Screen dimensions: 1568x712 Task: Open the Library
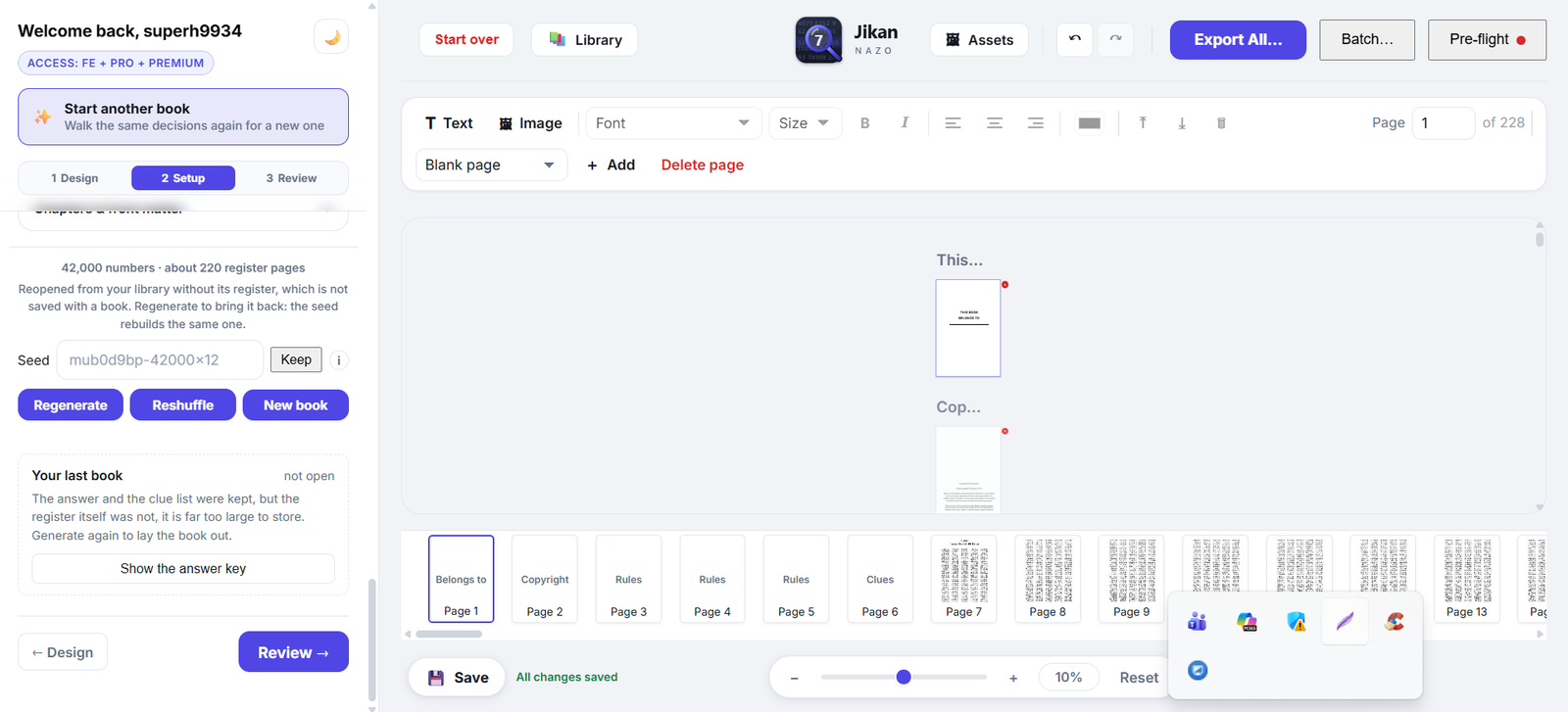coord(585,40)
